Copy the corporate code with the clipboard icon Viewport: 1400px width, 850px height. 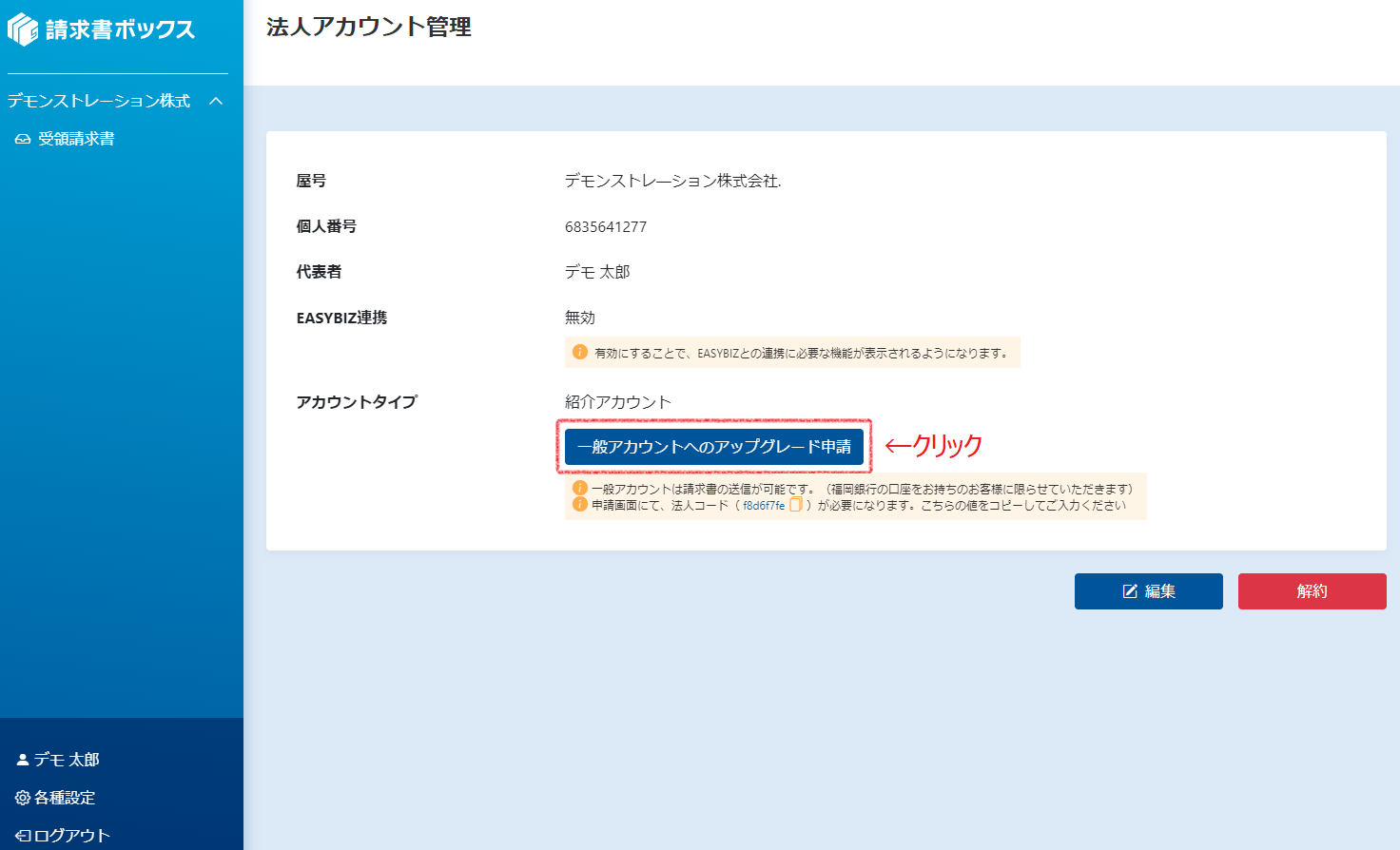click(x=796, y=505)
